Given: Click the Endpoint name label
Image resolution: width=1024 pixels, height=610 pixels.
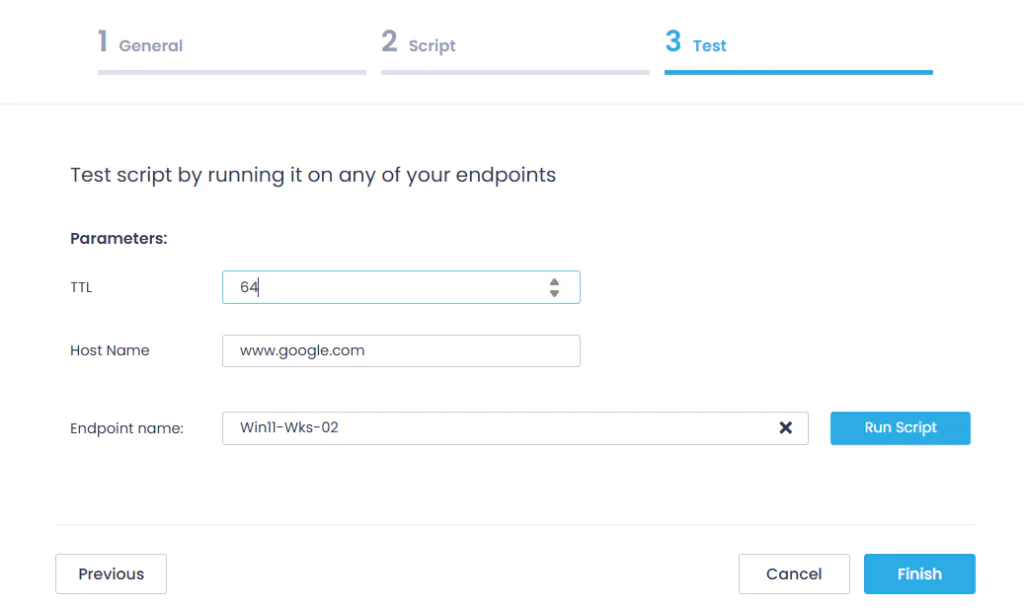Looking at the screenshot, I should (127, 428).
